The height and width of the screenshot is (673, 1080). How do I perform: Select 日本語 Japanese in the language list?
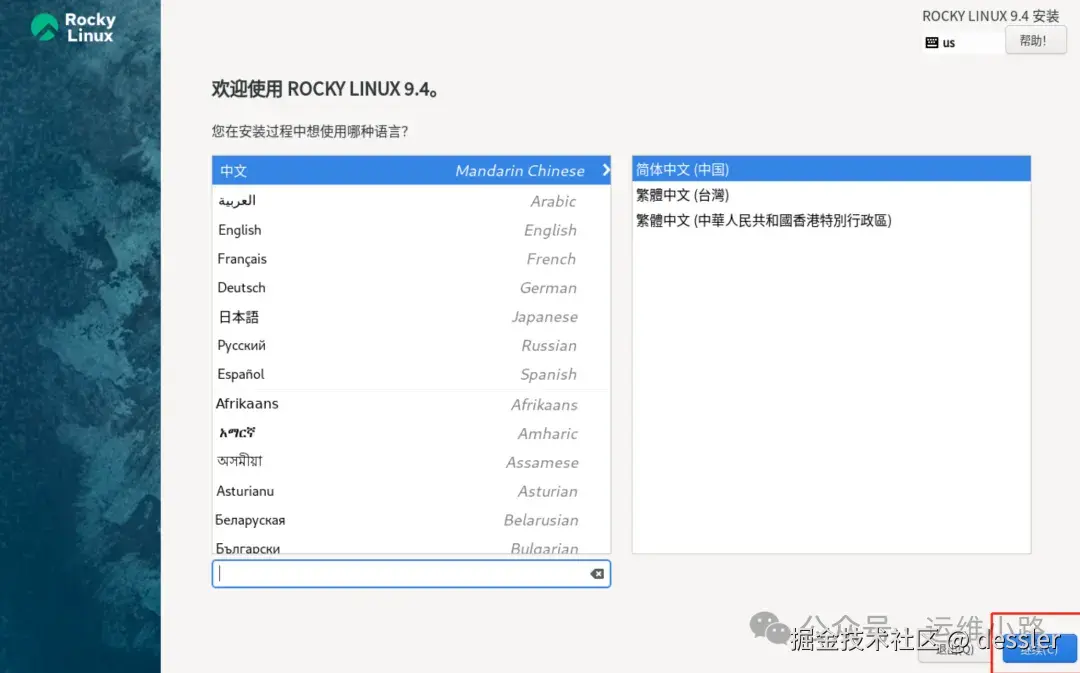[x=411, y=316]
